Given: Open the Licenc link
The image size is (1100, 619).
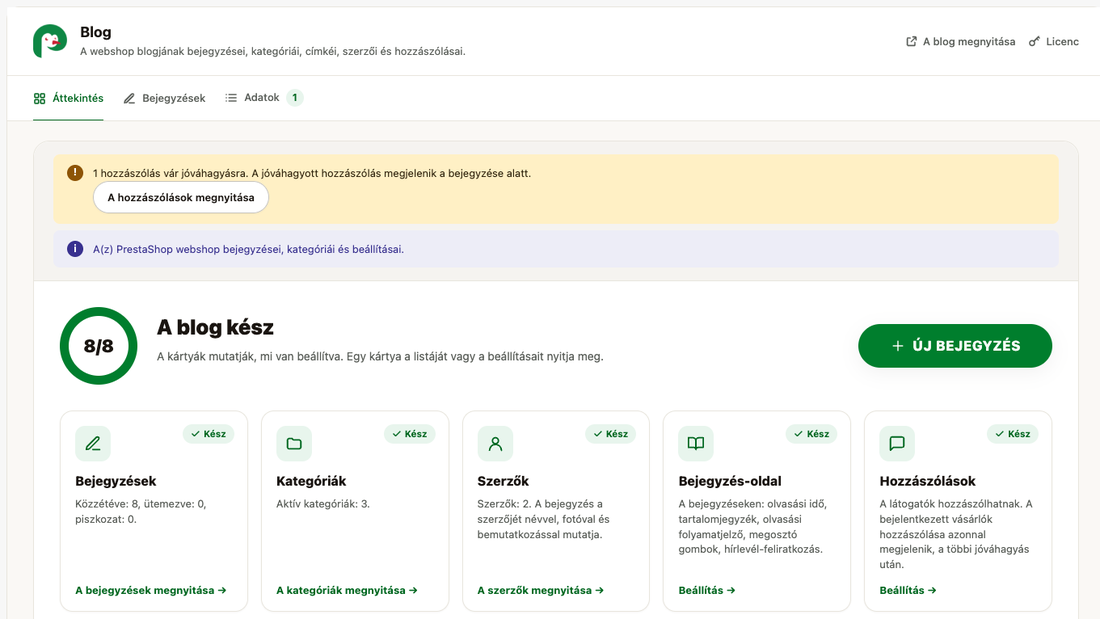Looking at the screenshot, I should click(x=1054, y=41).
